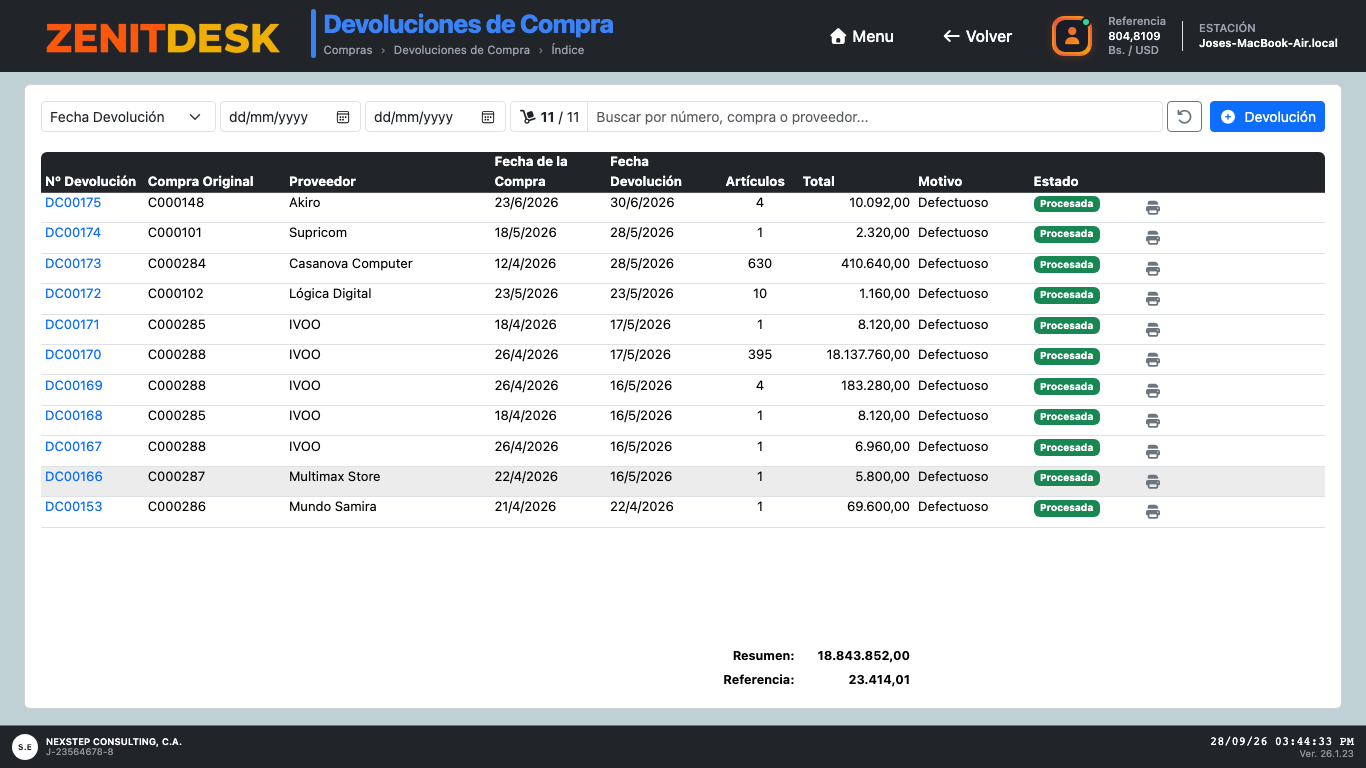Viewport: 1366px width, 768px height.
Task: Click Procesada badge in DC00173 row
Action: [x=1066, y=265]
